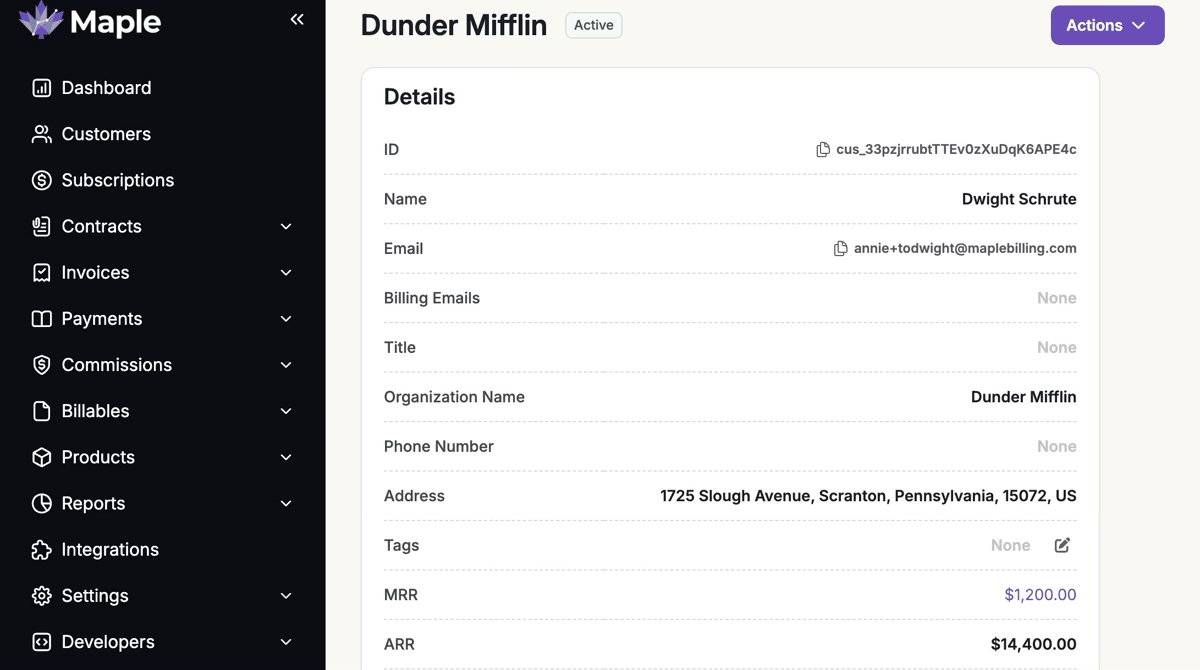Expand the Settings chevron in sidebar

coord(286,596)
